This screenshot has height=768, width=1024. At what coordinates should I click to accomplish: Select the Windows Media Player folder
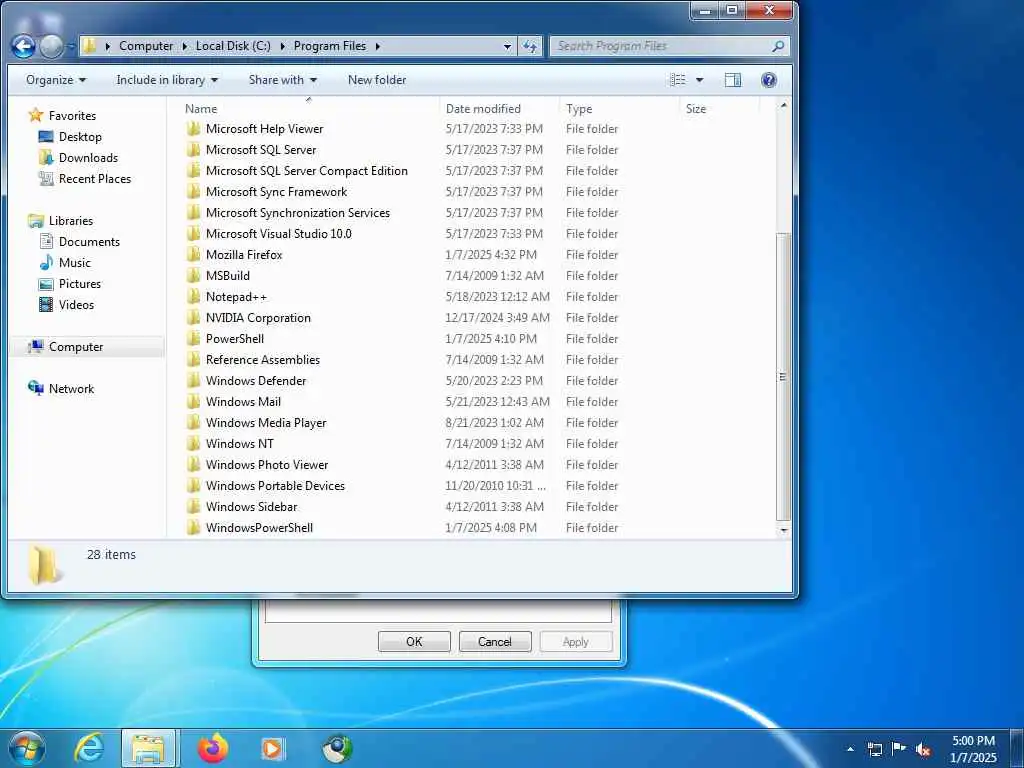click(x=266, y=423)
